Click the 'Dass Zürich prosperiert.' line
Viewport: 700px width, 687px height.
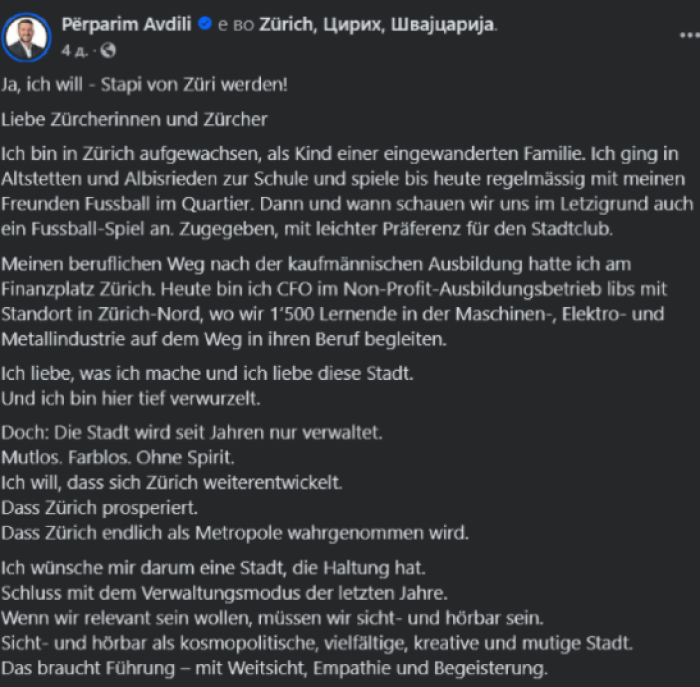99,508
